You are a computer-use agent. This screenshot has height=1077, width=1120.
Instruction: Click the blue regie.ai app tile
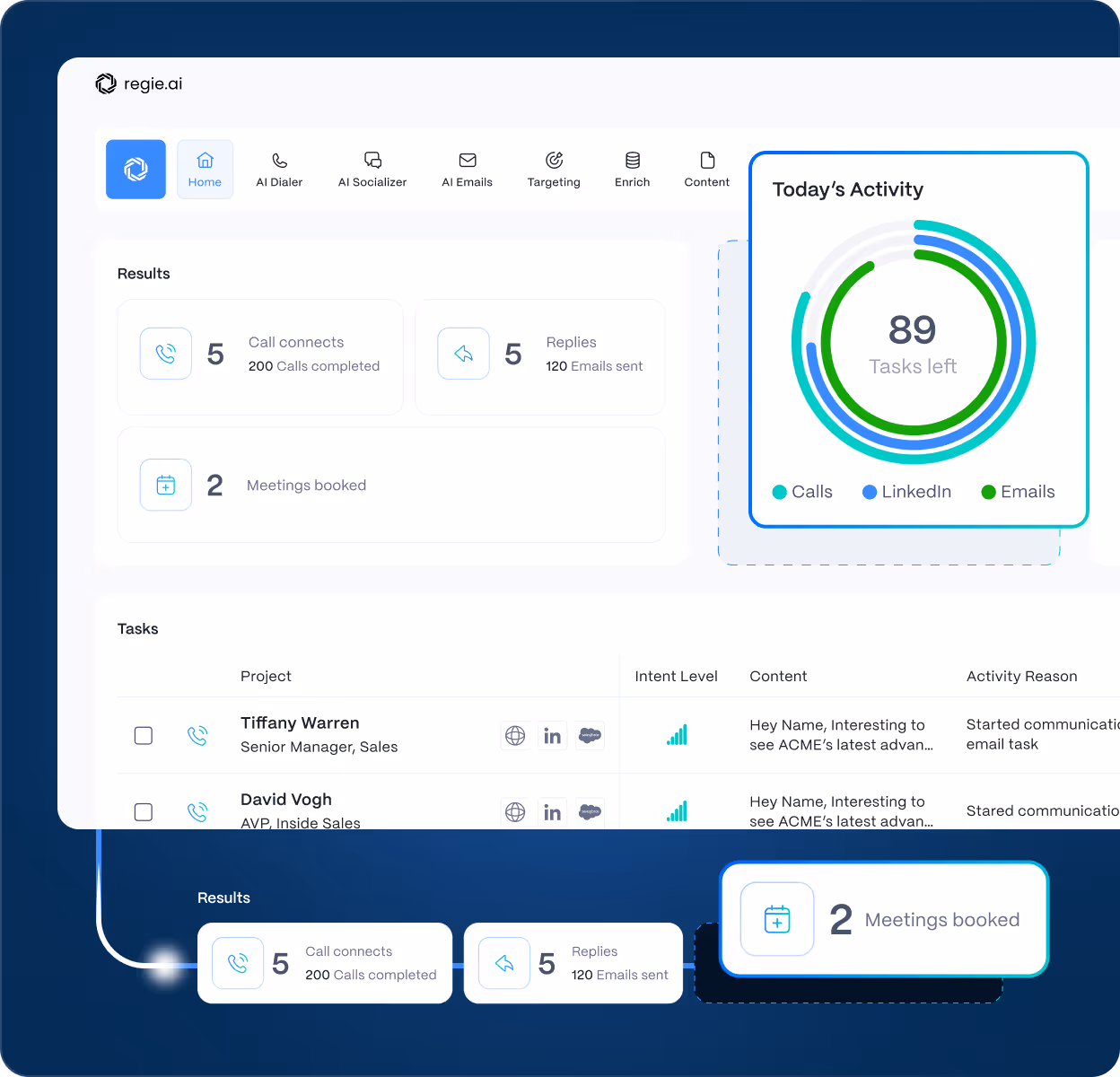[136, 169]
